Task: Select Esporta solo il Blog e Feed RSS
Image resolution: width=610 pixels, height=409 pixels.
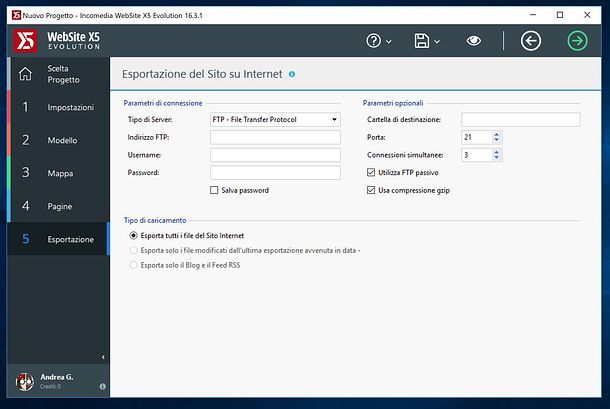Action: [133, 265]
